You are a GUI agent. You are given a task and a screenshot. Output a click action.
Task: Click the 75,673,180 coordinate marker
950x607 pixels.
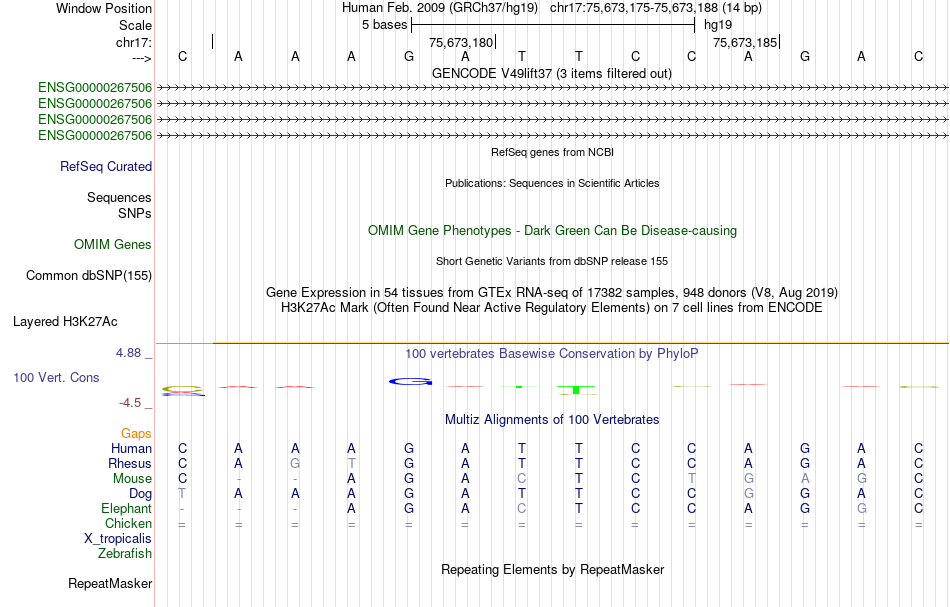point(461,42)
